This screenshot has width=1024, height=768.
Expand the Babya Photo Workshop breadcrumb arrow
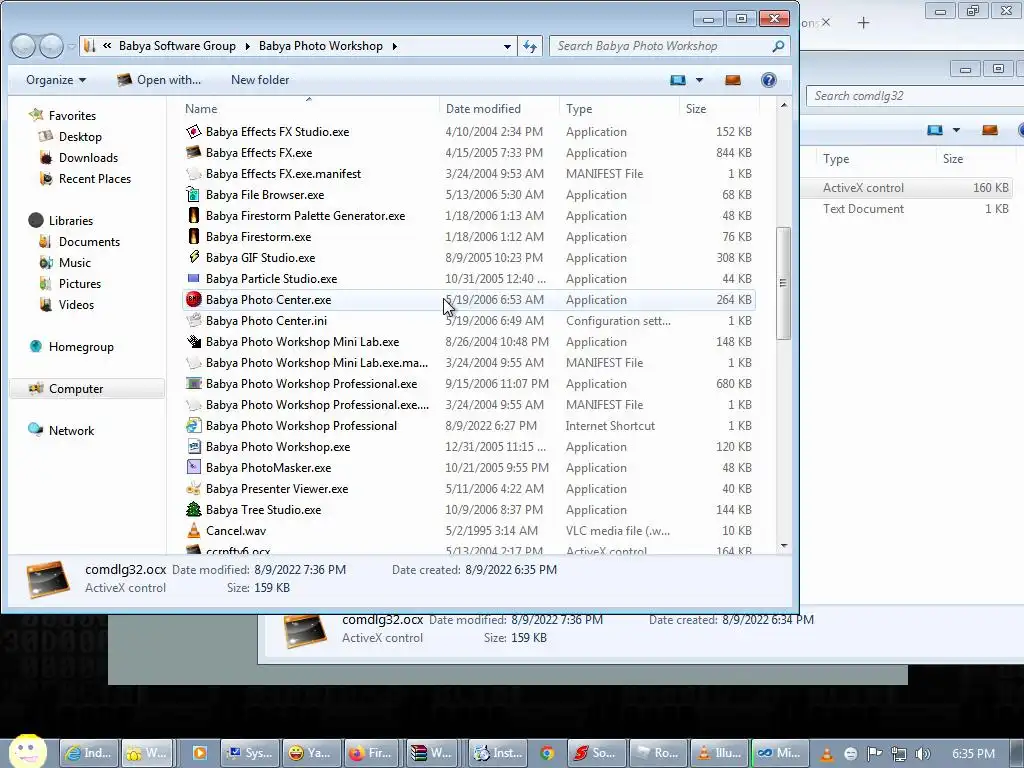[x=394, y=46]
